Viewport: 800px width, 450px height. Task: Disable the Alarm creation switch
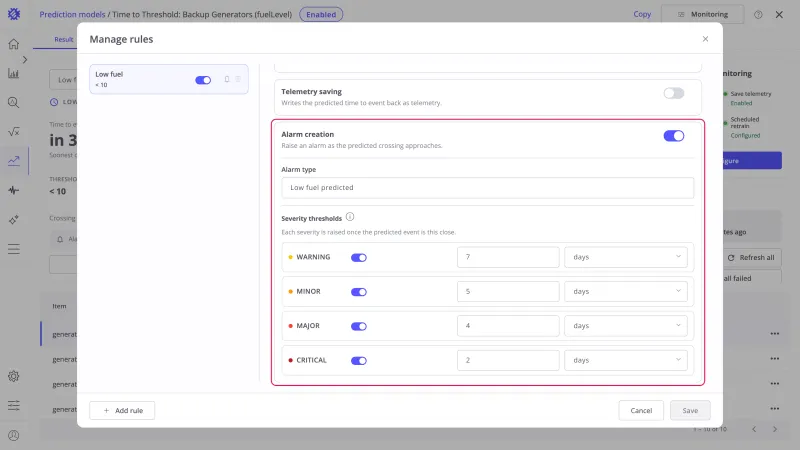click(x=673, y=136)
